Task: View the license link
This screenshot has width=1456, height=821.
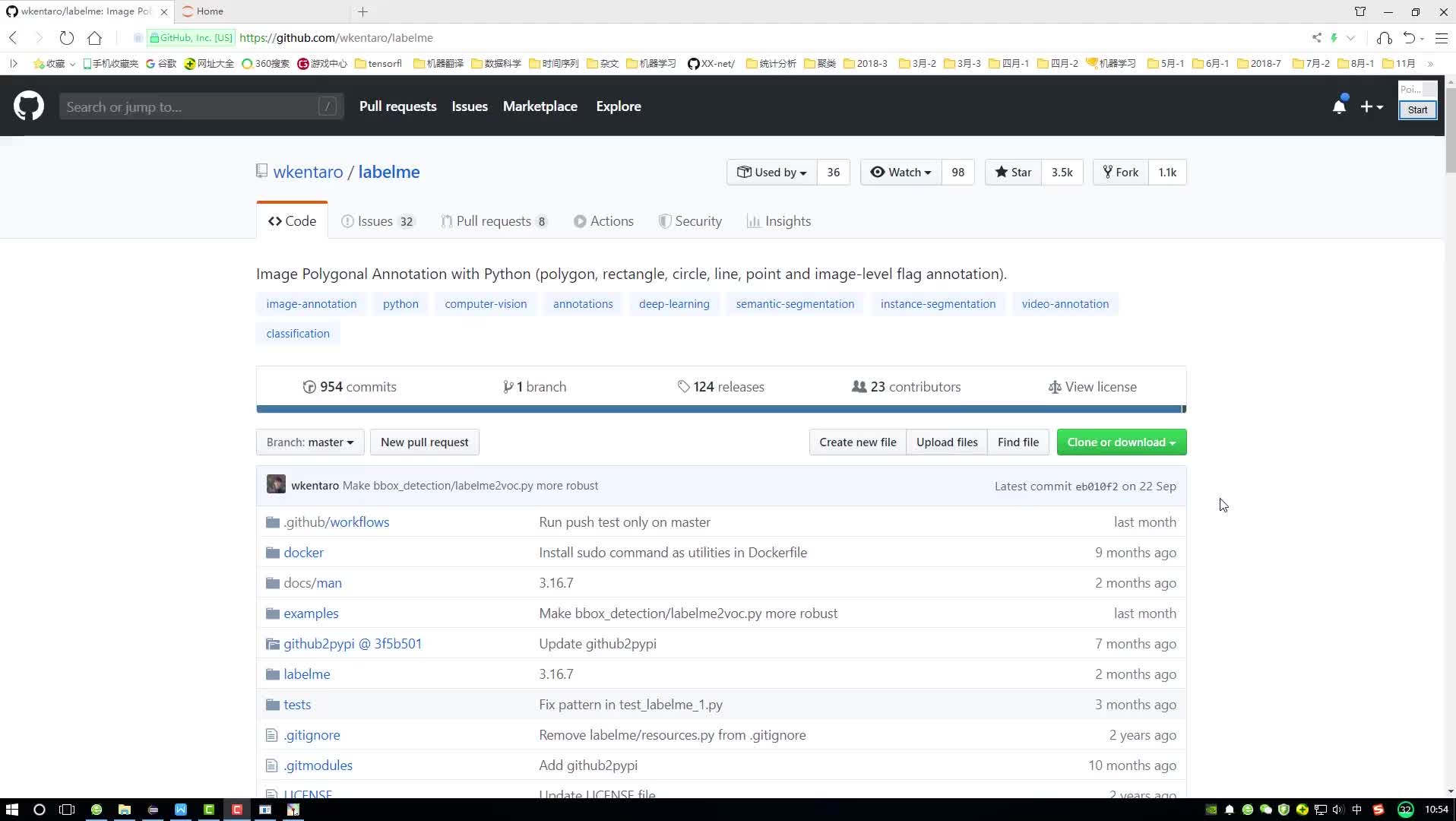Action: (1092, 387)
